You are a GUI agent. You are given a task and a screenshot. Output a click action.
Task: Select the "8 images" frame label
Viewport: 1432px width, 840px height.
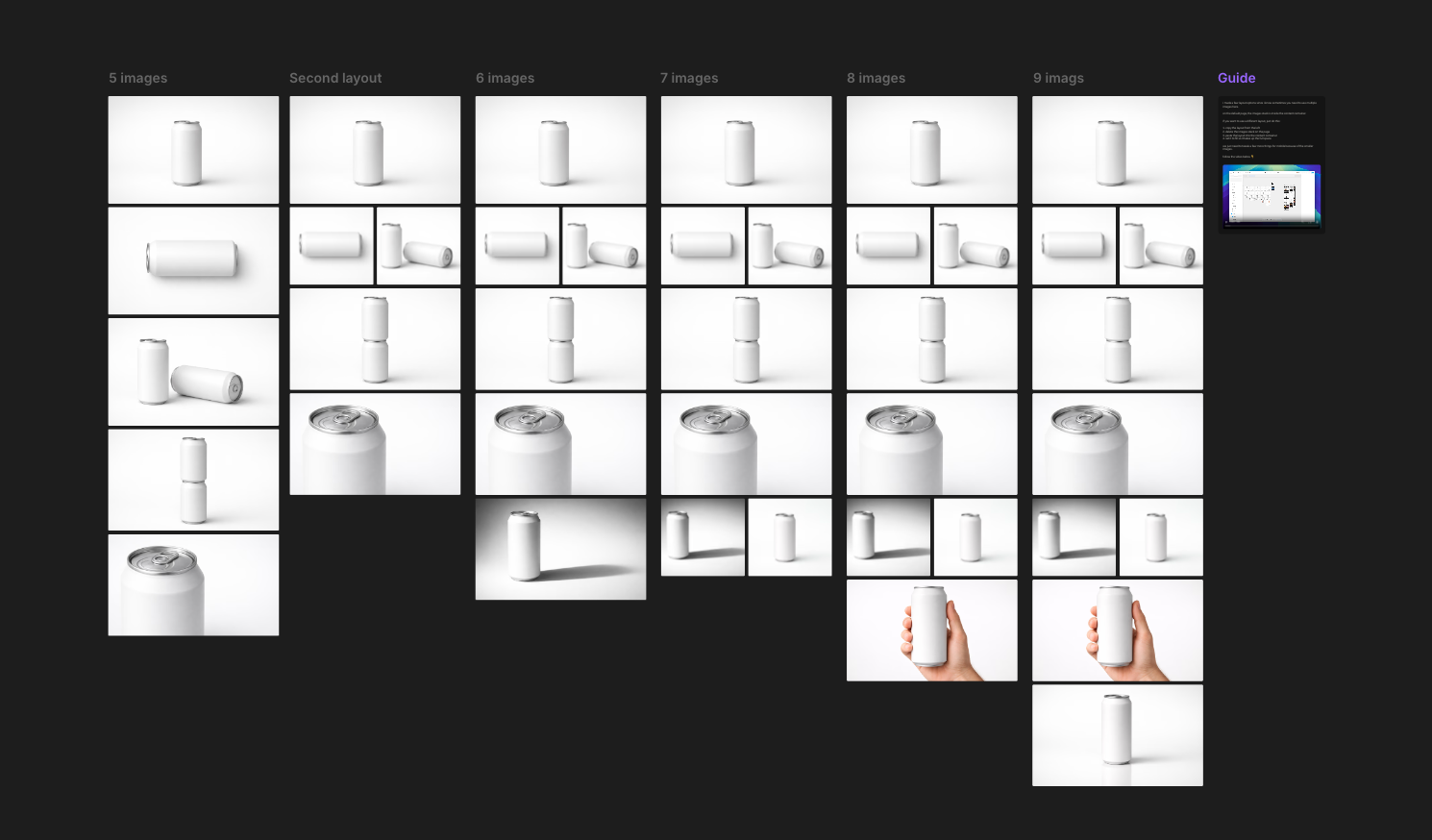point(876,78)
